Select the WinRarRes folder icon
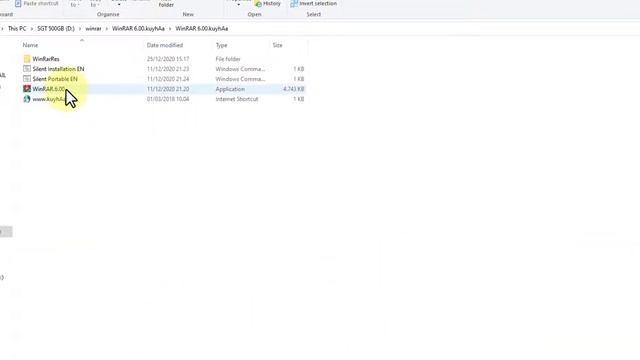The height and width of the screenshot is (360, 640). click(x=27, y=59)
